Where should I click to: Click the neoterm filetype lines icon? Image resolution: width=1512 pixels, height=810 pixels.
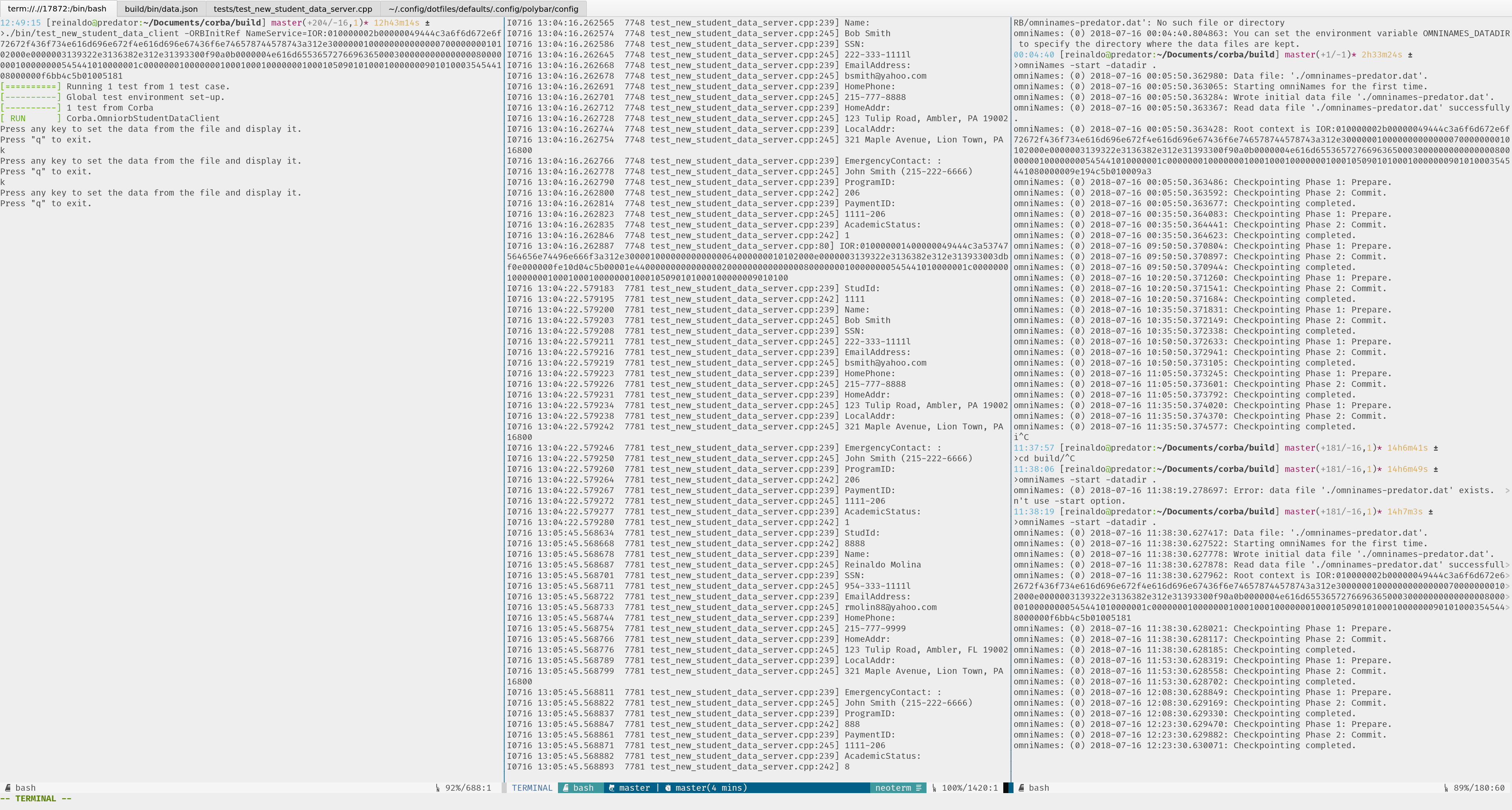(919, 788)
